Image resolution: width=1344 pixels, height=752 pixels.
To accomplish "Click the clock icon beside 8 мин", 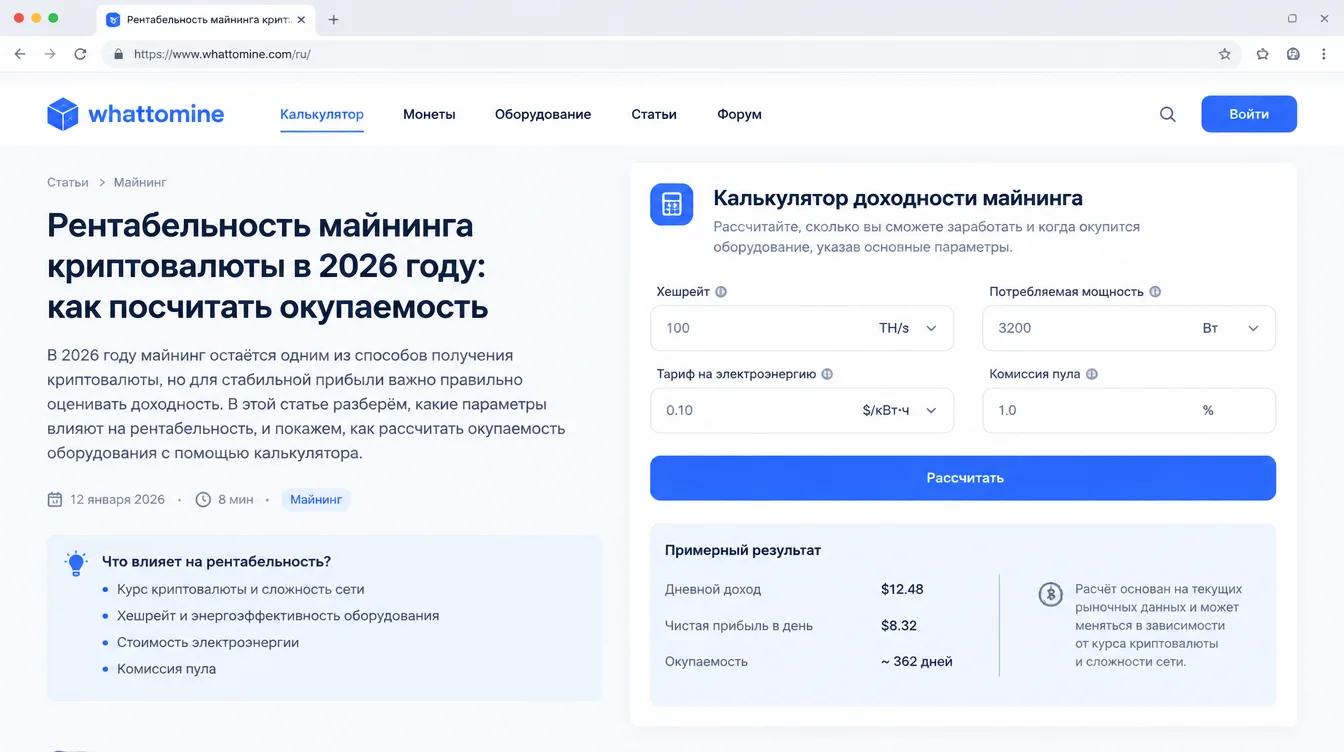I will click(x=203, y=499).
